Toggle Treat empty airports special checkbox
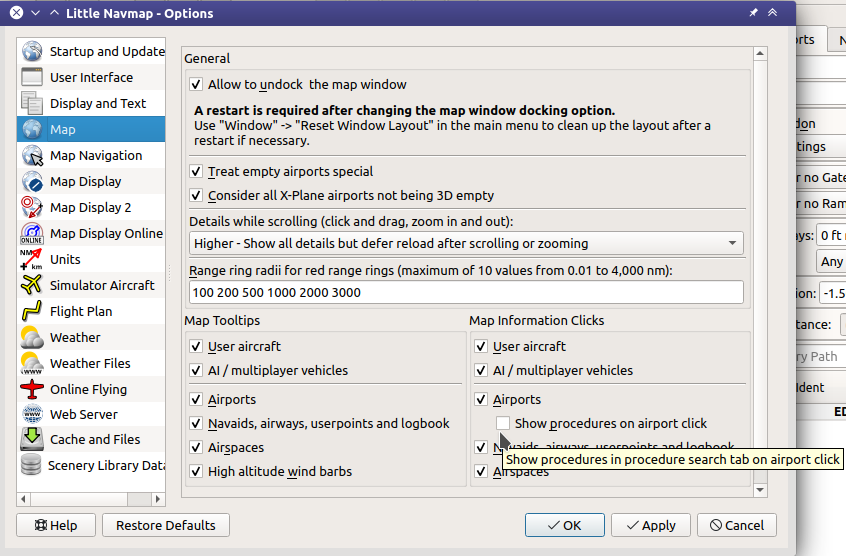The image size is (846, 556). [x=196, y=171]
